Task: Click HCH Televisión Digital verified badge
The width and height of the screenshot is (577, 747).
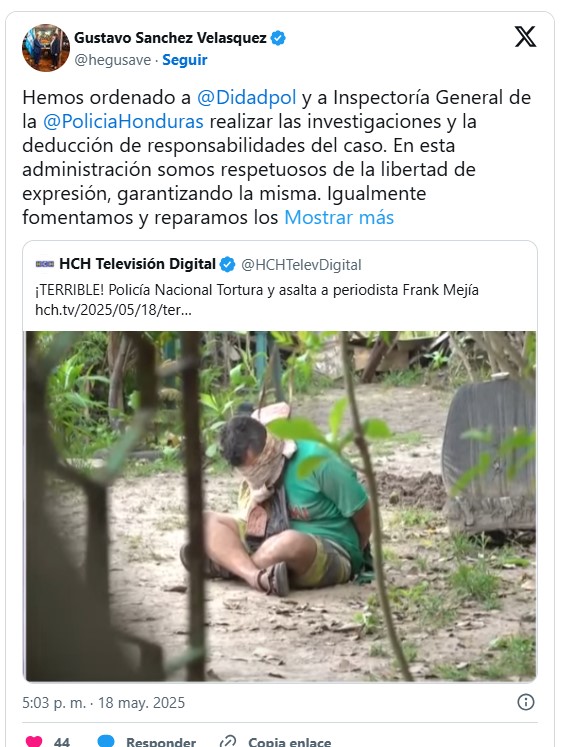Action: click(x=227, y=264)
